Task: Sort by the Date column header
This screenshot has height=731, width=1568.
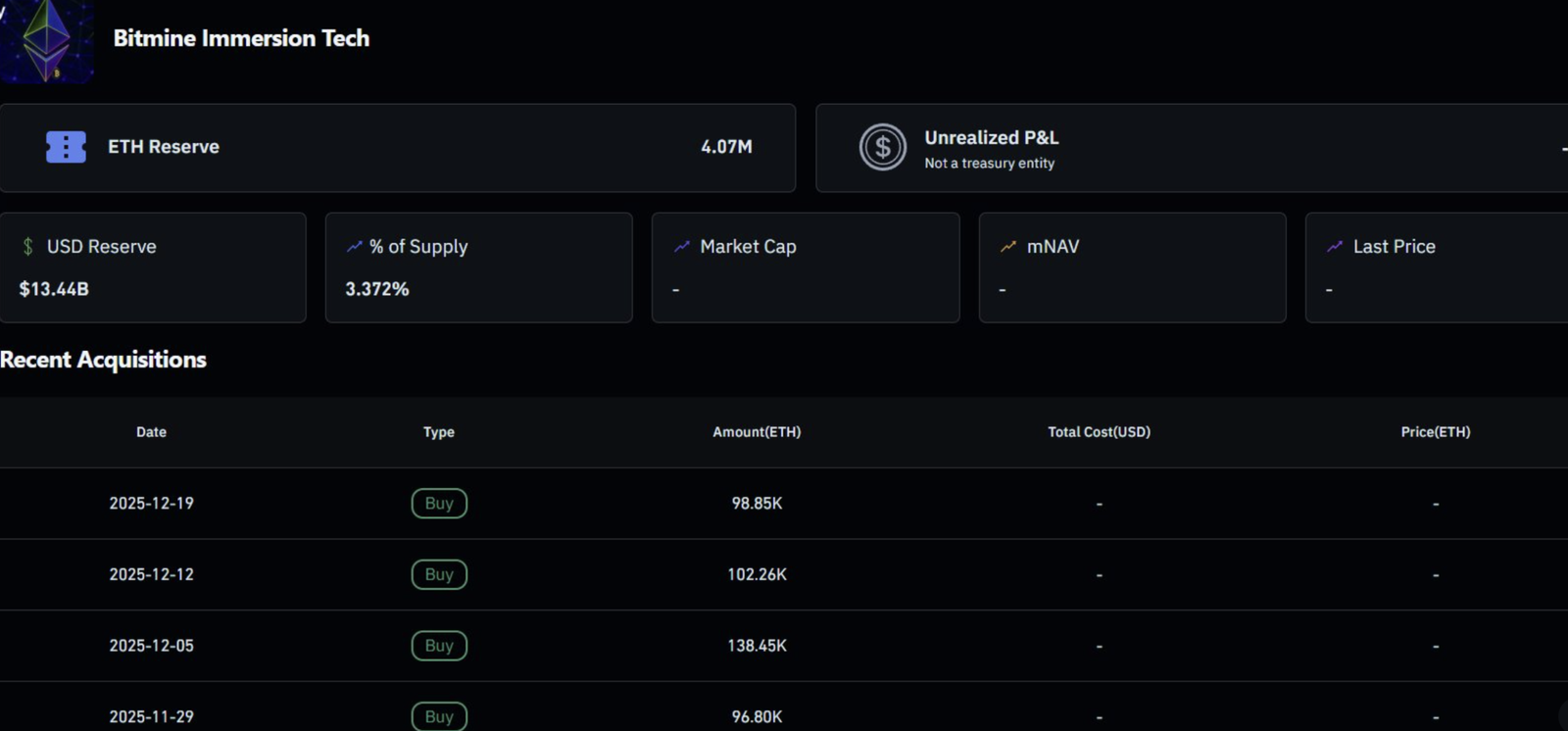Action: click(x=151, y=432)
